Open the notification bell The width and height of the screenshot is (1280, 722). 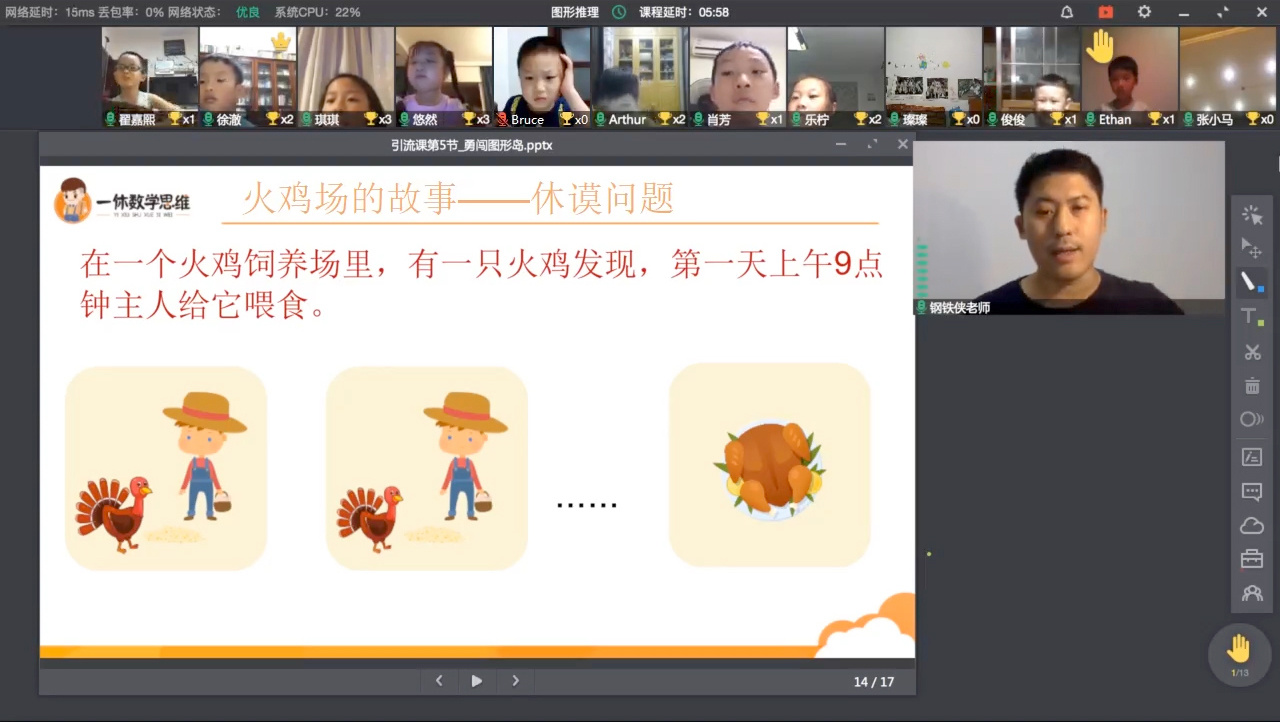coord(1067,12)
